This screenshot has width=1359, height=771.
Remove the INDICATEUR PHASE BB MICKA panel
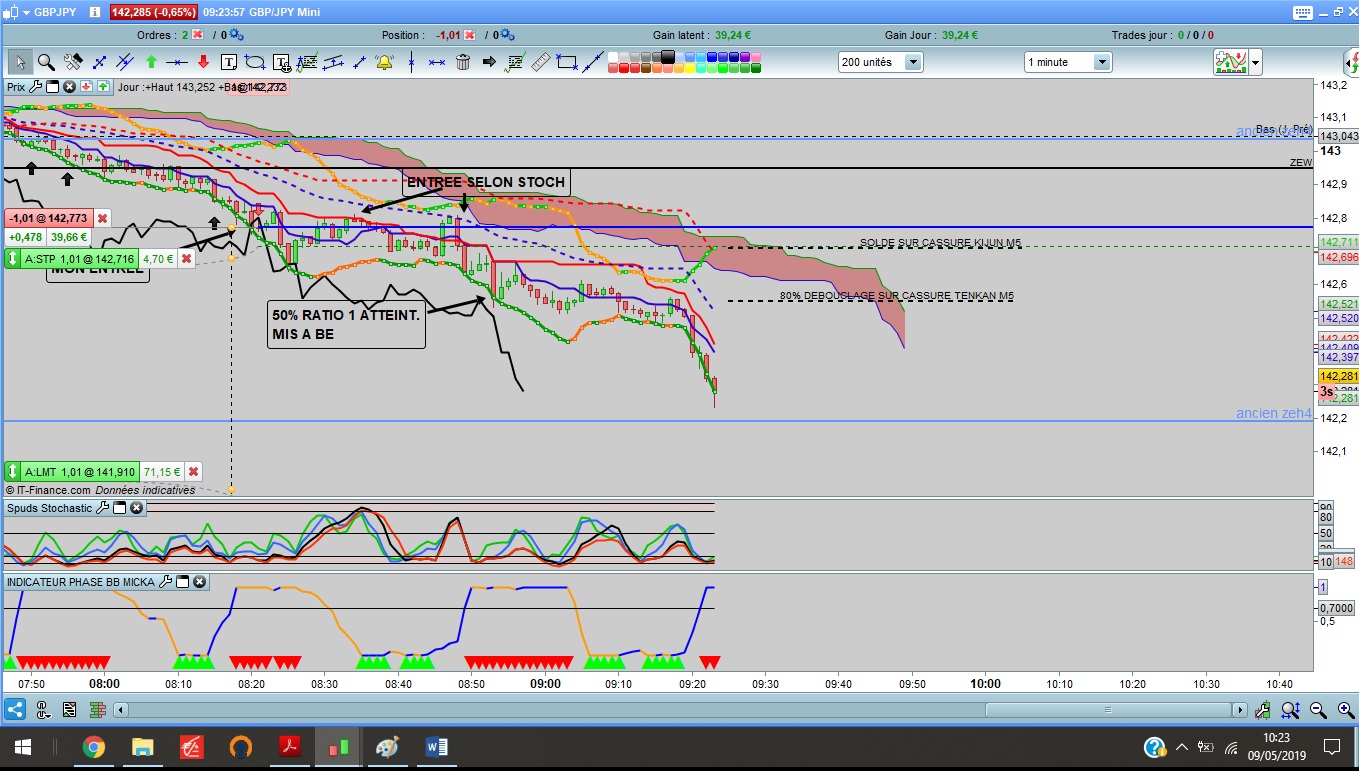pyautogui.click(x=199, y=581)
